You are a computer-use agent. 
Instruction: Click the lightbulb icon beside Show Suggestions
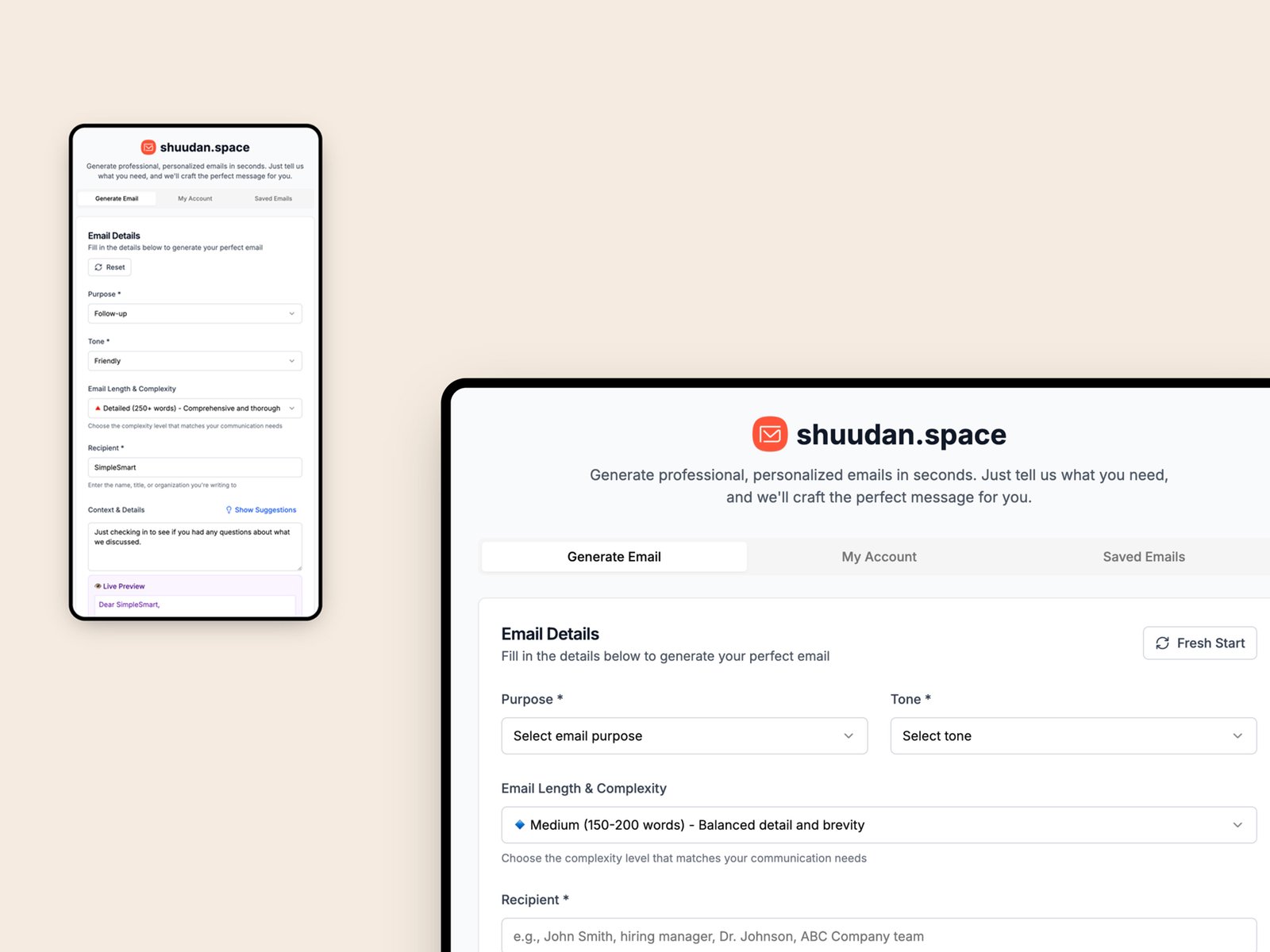coord(229,510)
